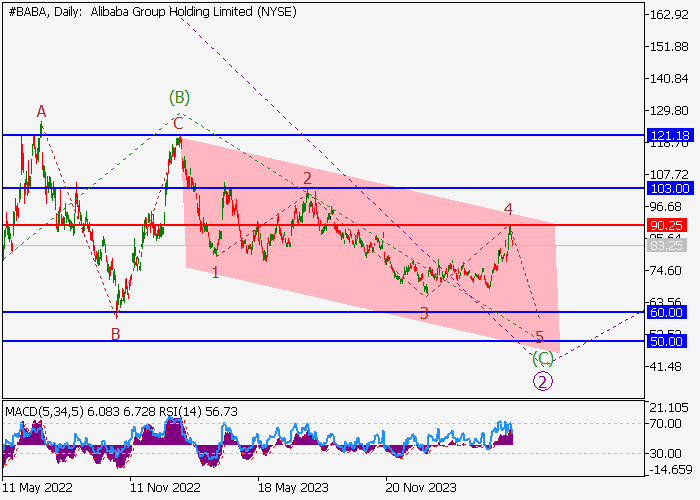Click the 129.80 price scale value
Image resolution: width=700 pixels, height=500 pixels.
(670, 111)
